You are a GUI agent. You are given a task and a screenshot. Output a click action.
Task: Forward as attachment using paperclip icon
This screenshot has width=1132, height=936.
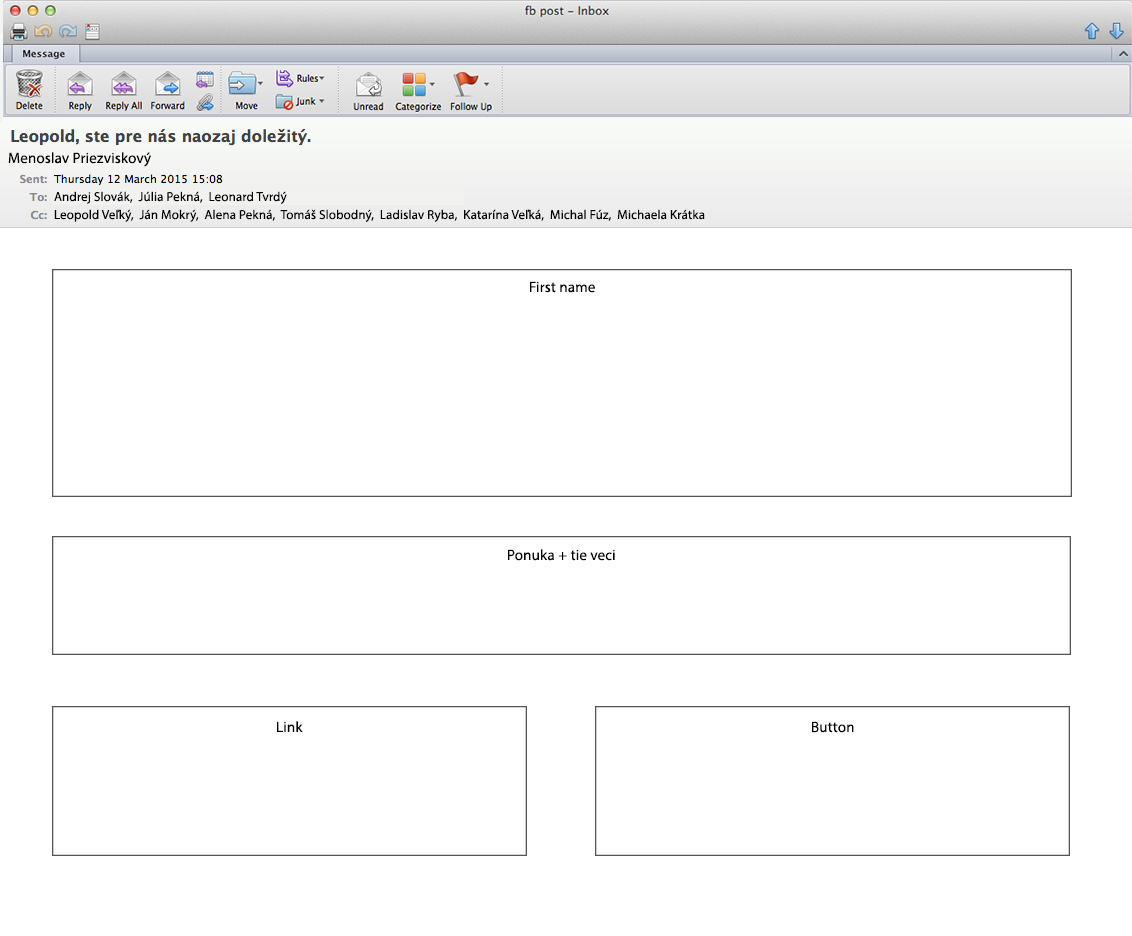[x=205, y=102]
